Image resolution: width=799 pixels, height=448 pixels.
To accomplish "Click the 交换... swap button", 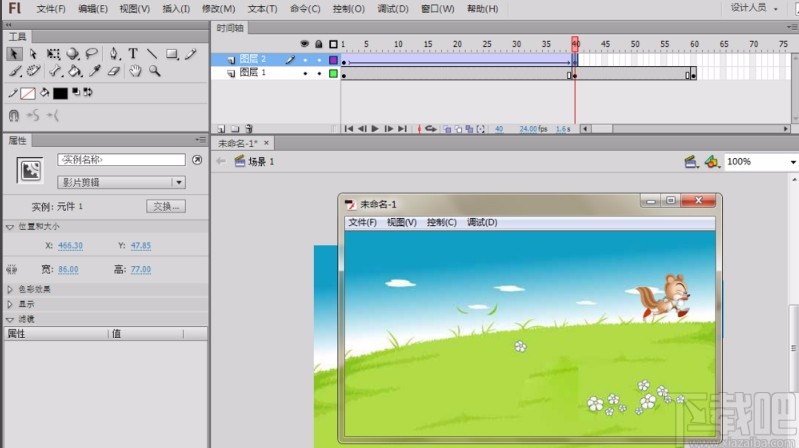I will (166, 206).
